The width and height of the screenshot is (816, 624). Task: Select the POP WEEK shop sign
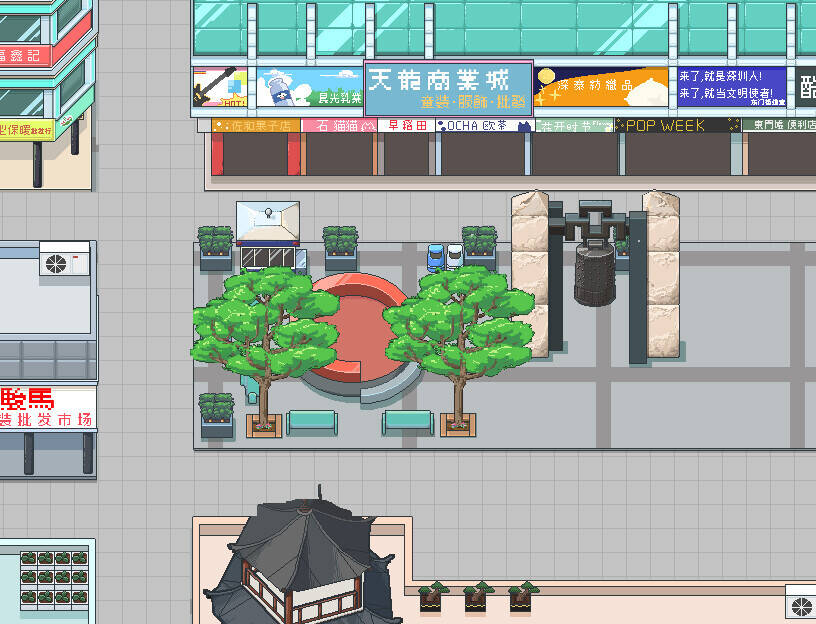pyautogui.click(x=677, y=125)
